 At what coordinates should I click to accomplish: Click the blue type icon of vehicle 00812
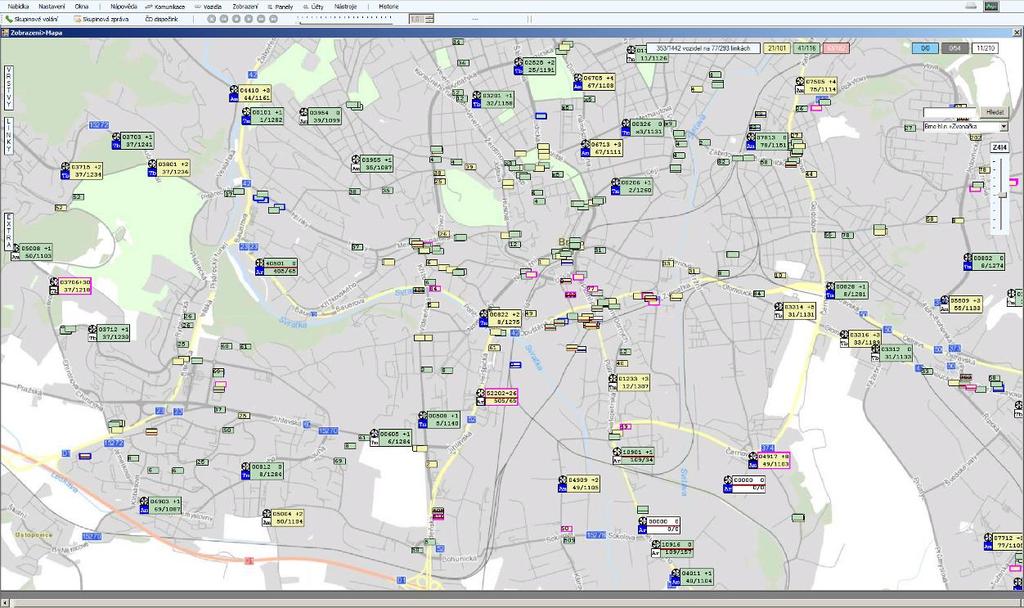246,475
